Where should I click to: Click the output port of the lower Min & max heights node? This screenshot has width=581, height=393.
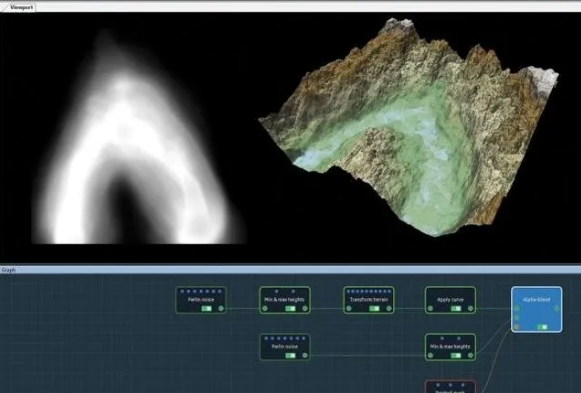coord(471,356)
